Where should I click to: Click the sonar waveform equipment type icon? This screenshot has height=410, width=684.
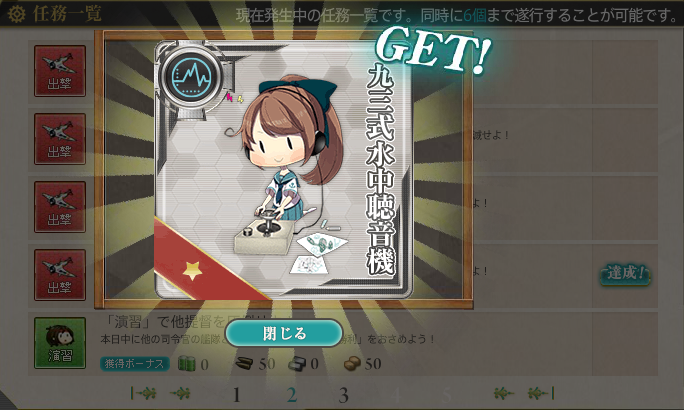click(x=192, y=77)
